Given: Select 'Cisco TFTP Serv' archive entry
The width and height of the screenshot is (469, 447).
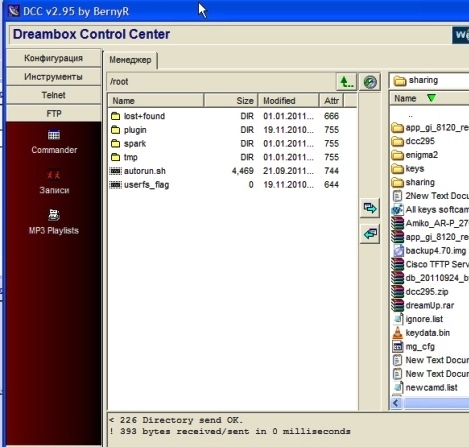Looking at the screenshot, I should (430, 264).
